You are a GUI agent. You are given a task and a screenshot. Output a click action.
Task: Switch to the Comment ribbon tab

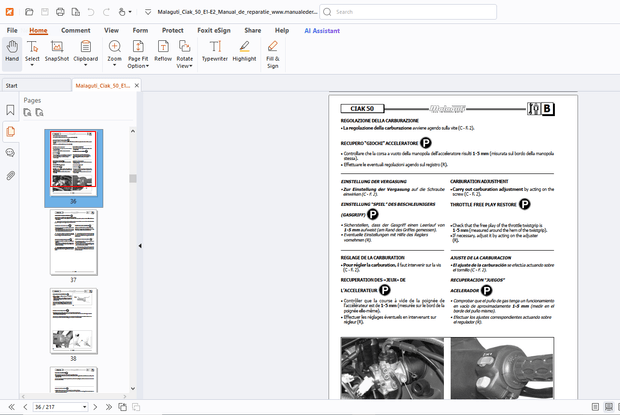[x=76, y=30]
